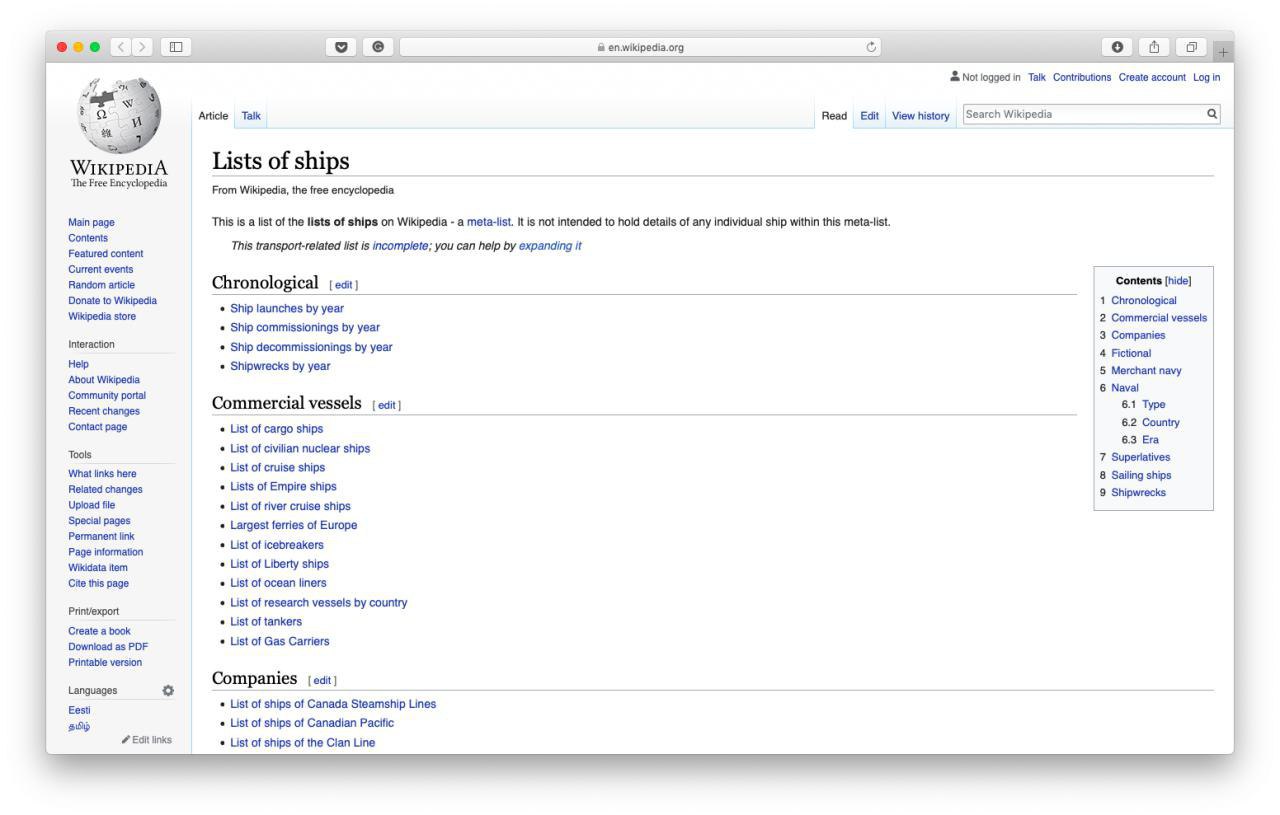Screen dimensions: 1280x815
Task: Open the Safari downloads icon
Action: click(x=1116, y=47)
